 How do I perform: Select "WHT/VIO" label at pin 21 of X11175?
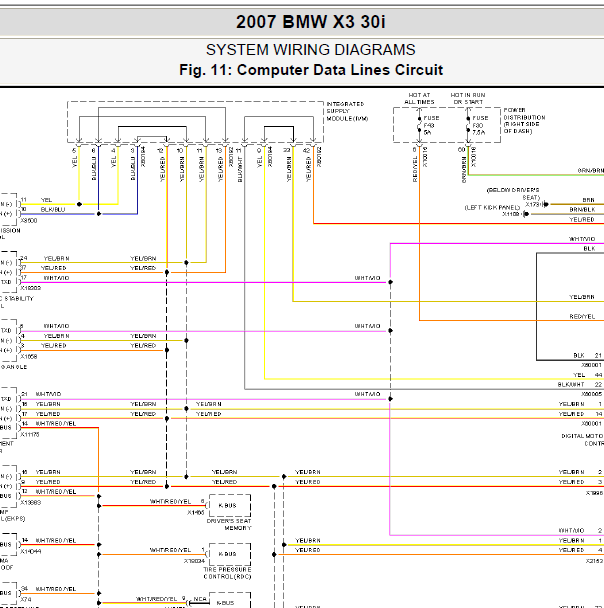pyautogui.click(x=48, y=394)
